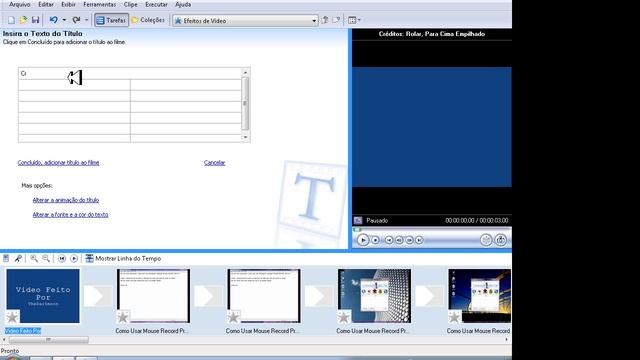
Task: Click the transition cell between third and fourth clips
Action: (x=319, y=296)
